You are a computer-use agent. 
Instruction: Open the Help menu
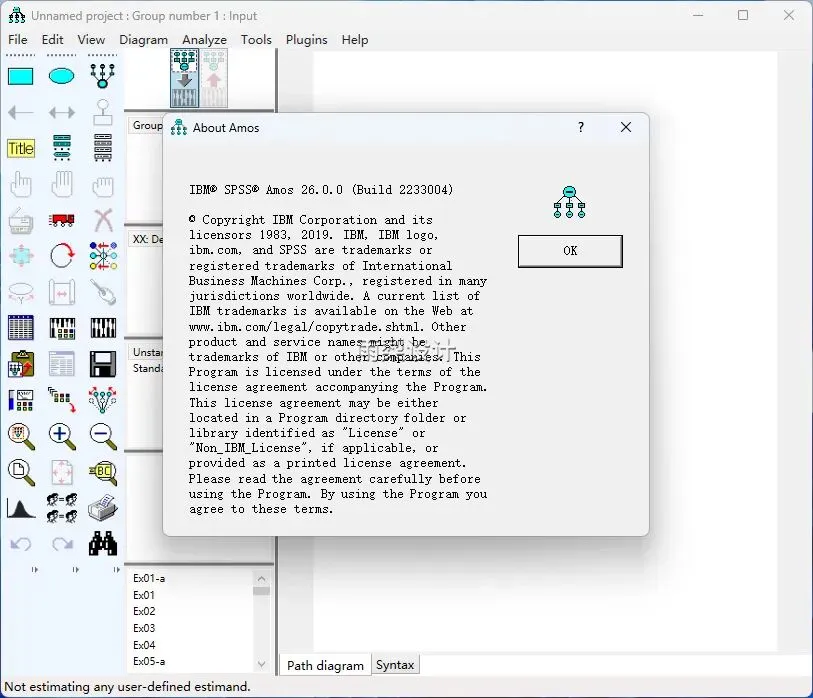click(x=355, y=40)
